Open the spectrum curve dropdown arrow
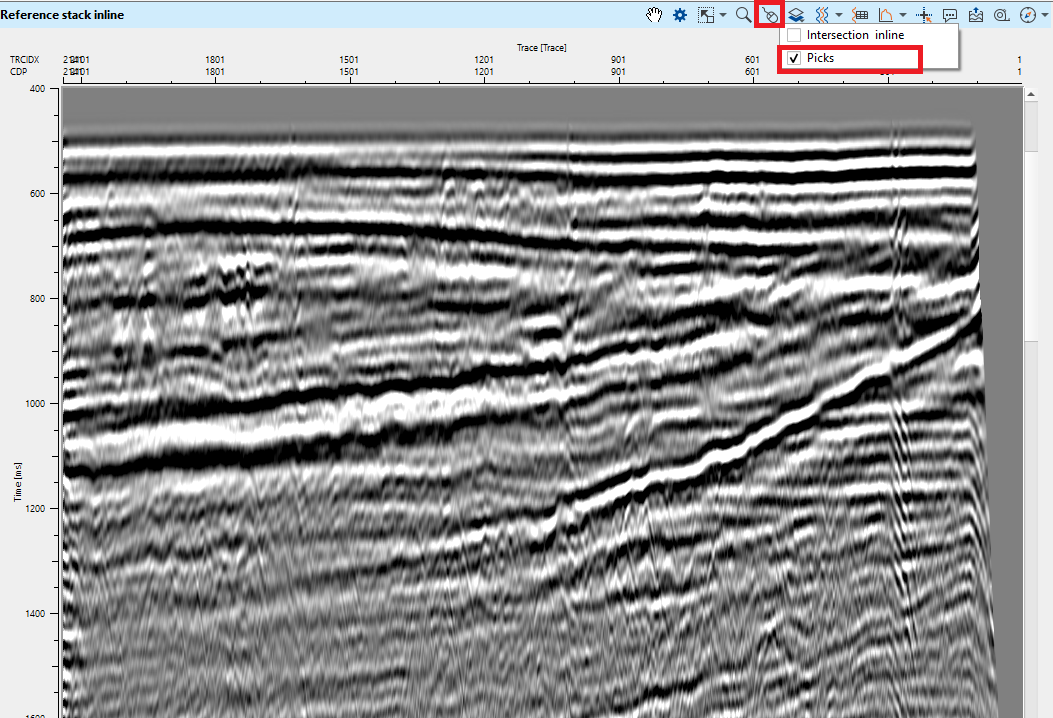1053x718 pixels. pos(903,15)
